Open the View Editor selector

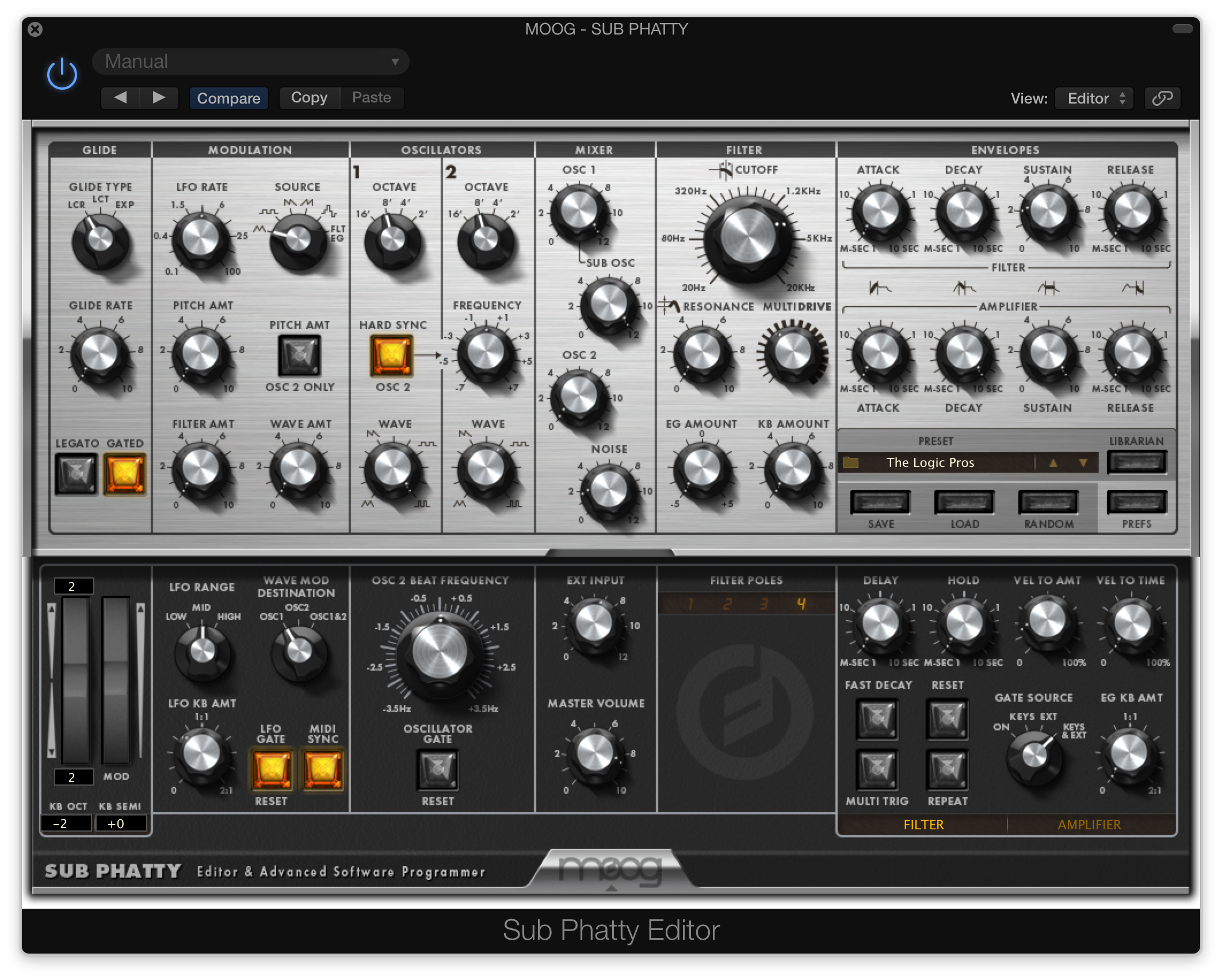1093,98
